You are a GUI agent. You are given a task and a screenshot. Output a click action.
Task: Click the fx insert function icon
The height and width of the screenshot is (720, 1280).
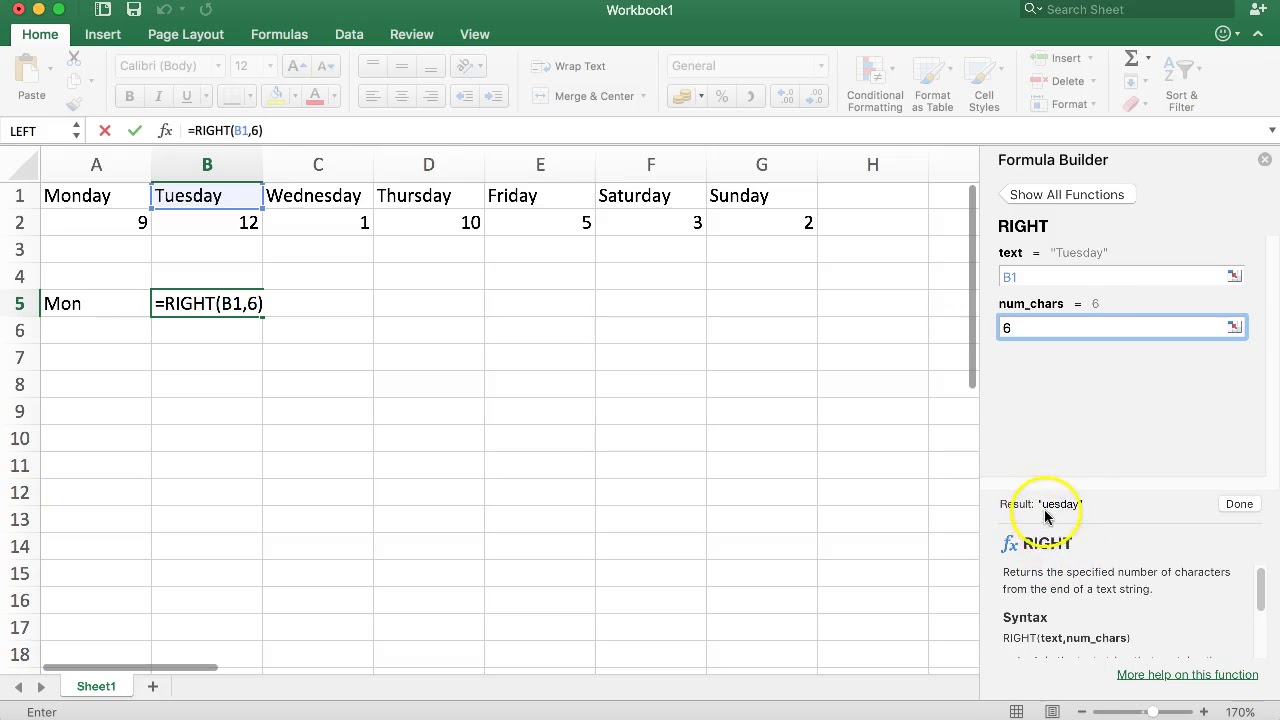click(165, 131)
